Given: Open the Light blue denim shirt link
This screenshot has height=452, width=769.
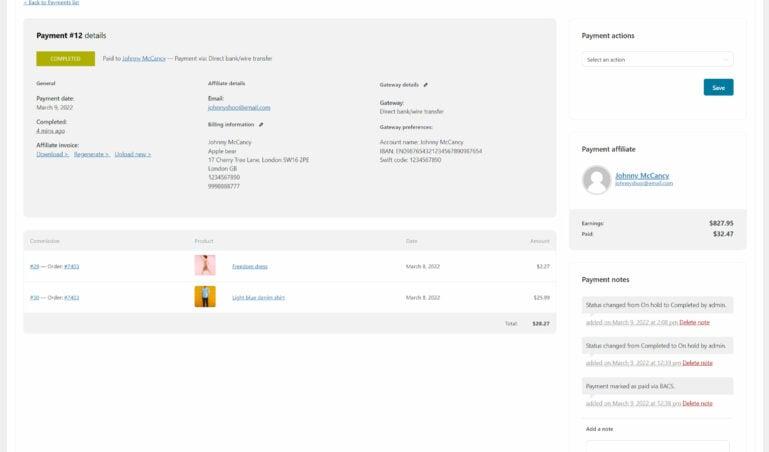Looking at the screenshot, I should [x=258, y=297].
